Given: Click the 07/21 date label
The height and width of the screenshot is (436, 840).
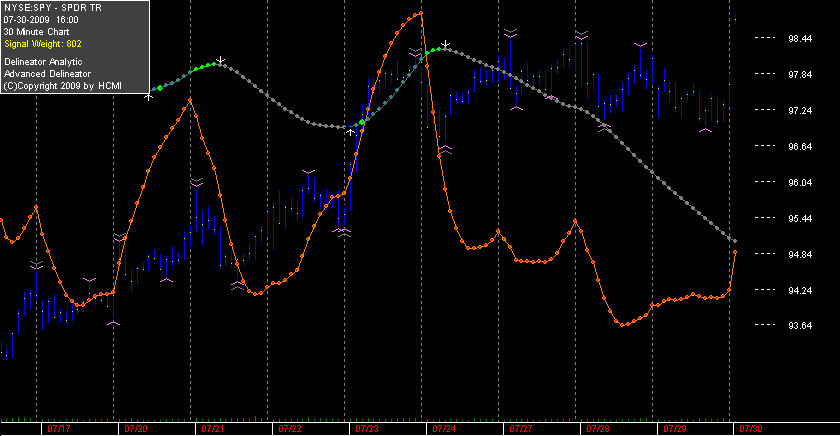Looking at the screenshot, I should (213, 429).
